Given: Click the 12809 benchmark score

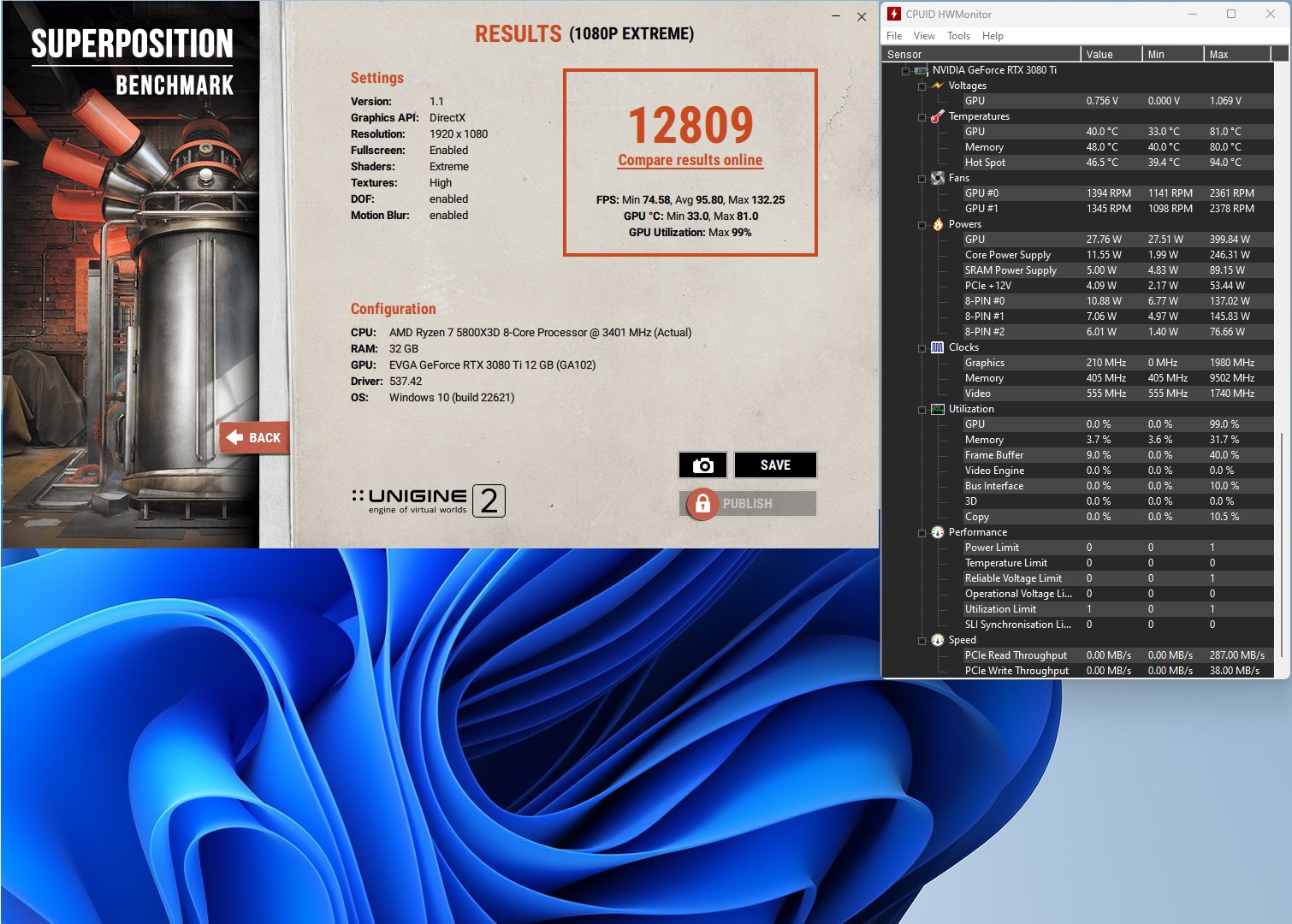Looking at the screenshot, I should (690, 125).
